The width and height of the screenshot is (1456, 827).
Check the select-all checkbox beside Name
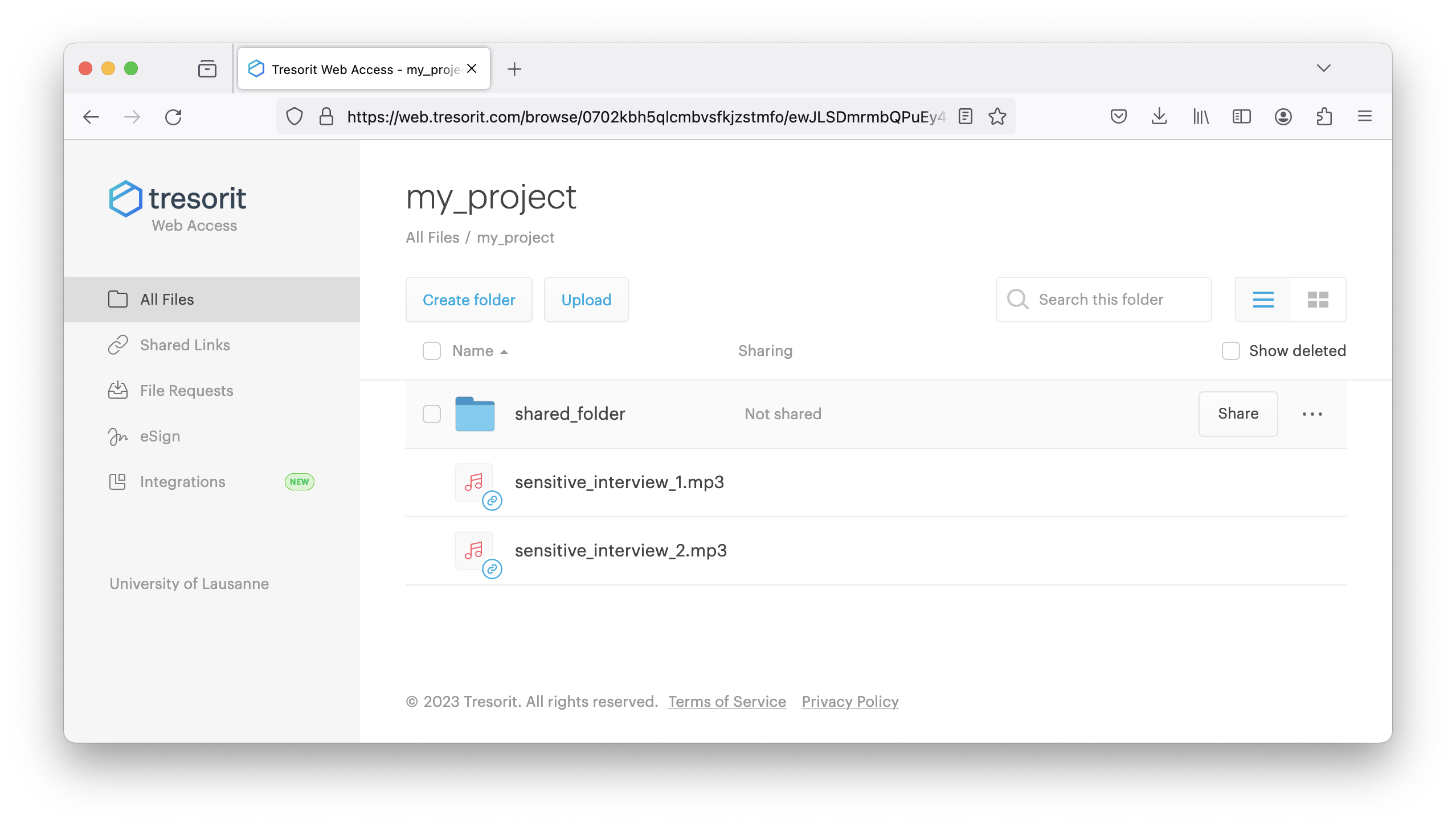coord(431,351)
